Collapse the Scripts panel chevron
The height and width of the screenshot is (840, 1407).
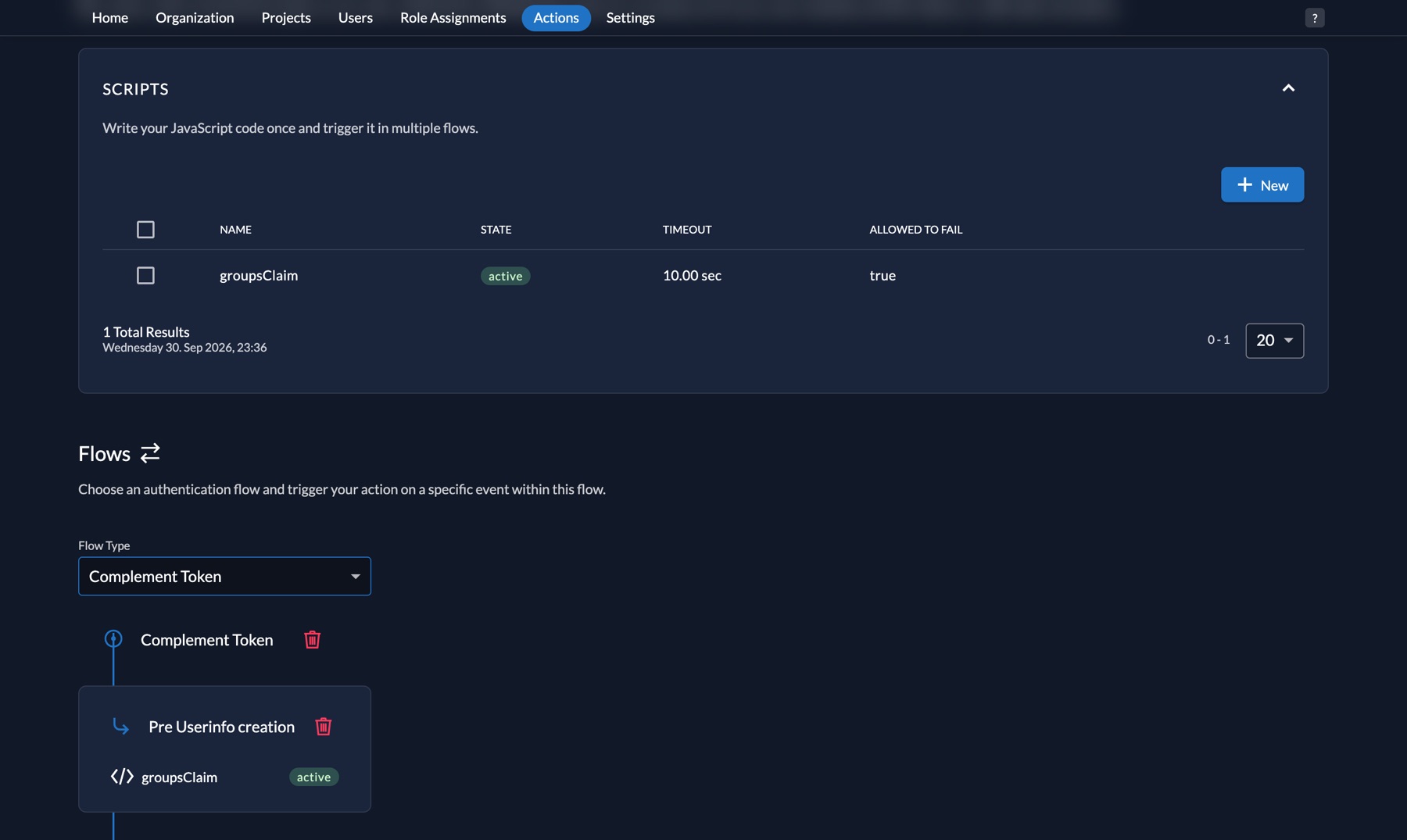[x=1288, y=88]
